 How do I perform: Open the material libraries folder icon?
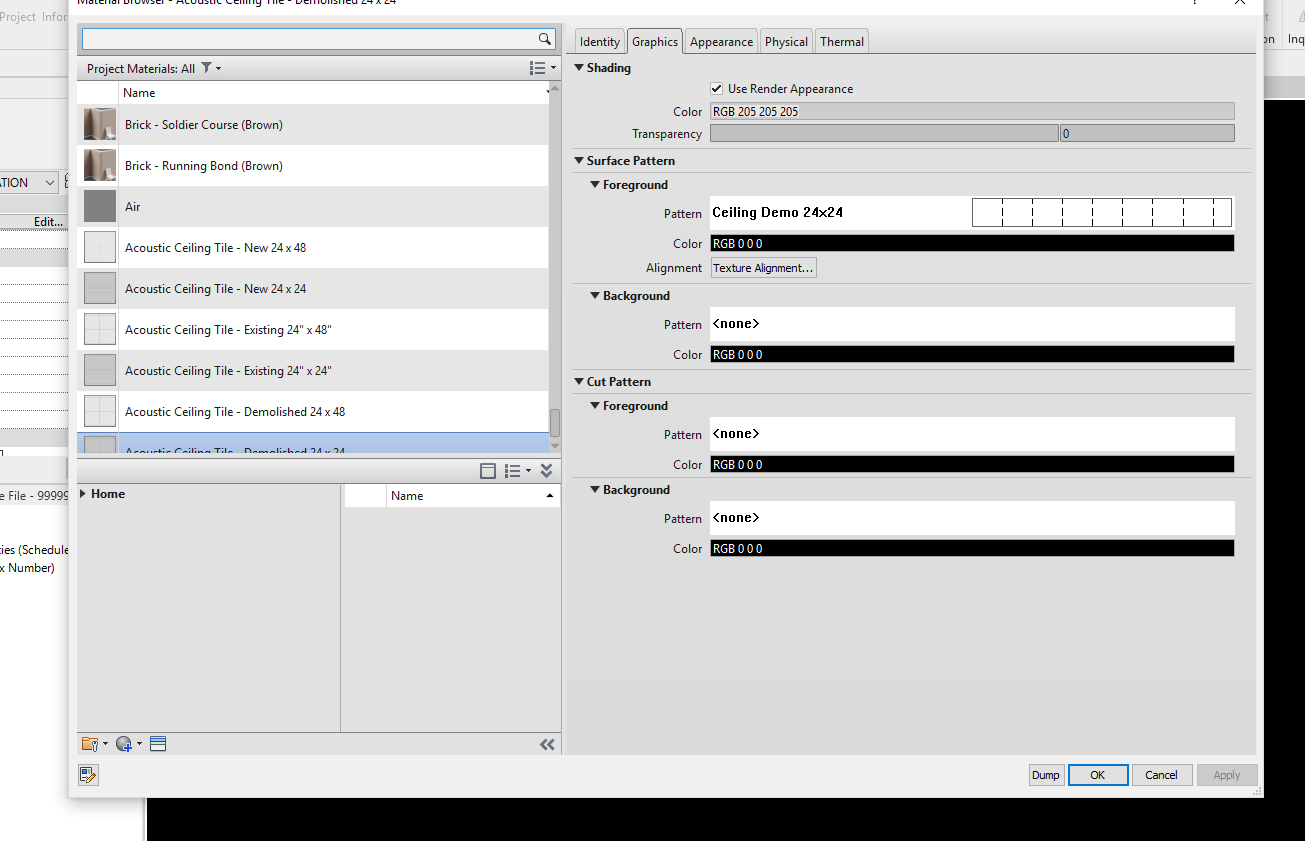pos(89,743)
